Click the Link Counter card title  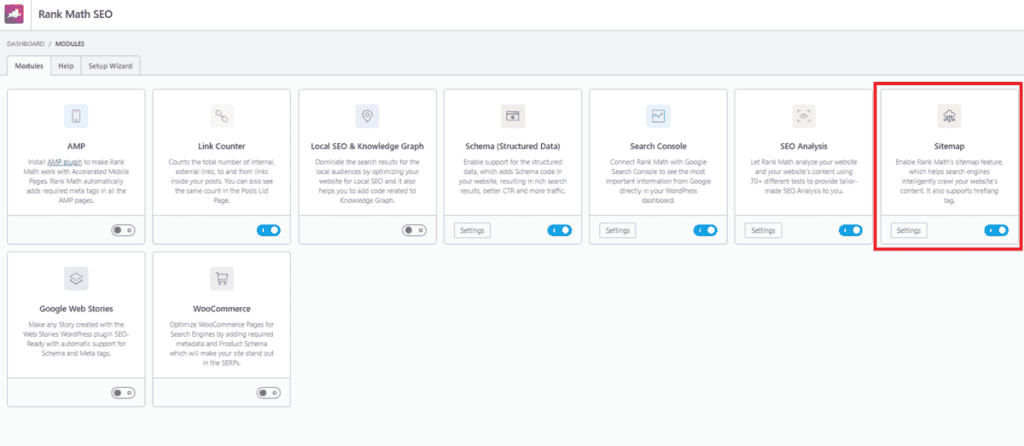pos(221,146)
